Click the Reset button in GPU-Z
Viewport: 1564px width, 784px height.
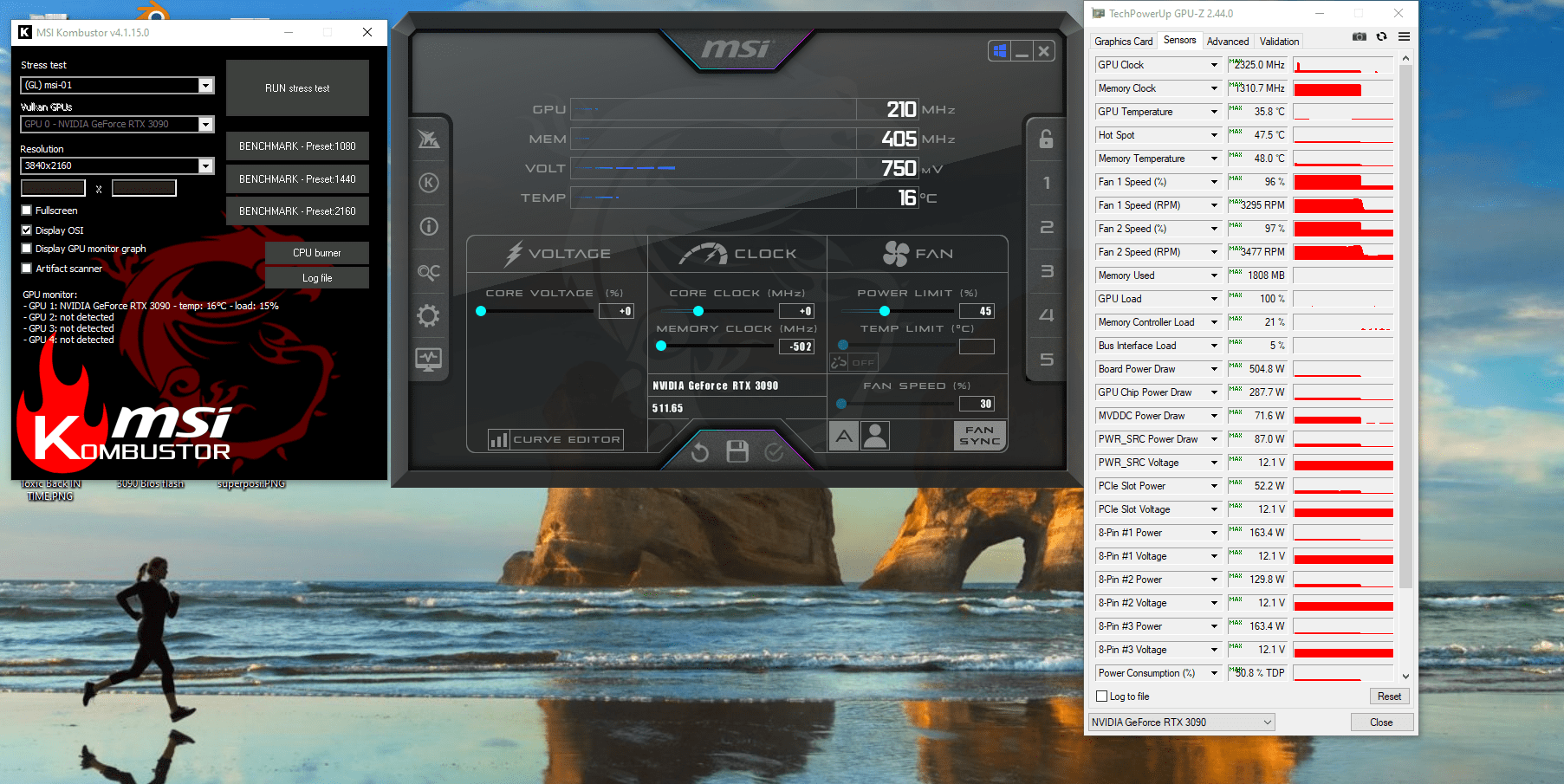(x=1389, y=697)
